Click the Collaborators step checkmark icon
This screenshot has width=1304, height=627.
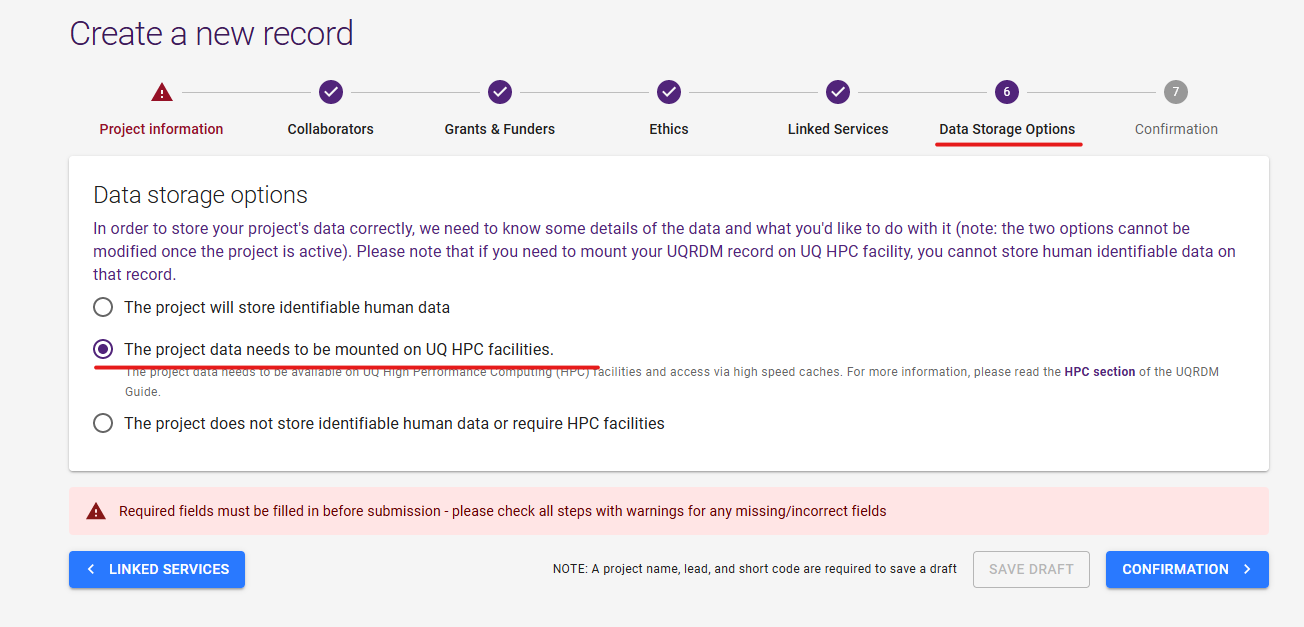tap(331, 93)
